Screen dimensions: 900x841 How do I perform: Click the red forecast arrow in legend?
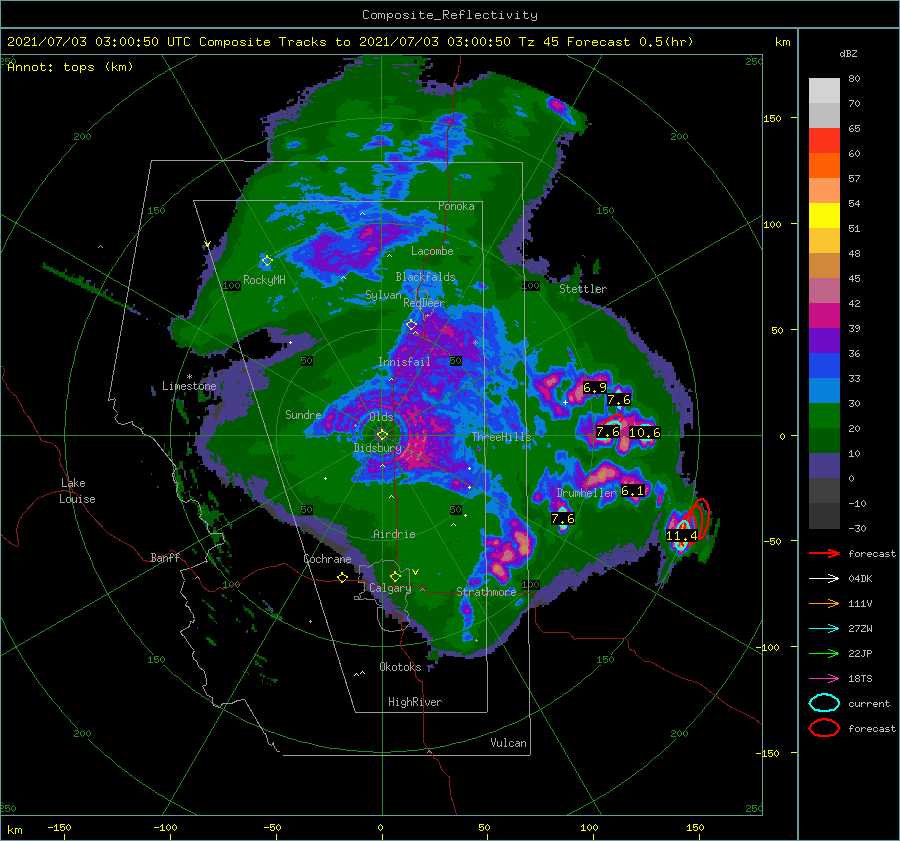pyautogui.click(x=824, y=553)
